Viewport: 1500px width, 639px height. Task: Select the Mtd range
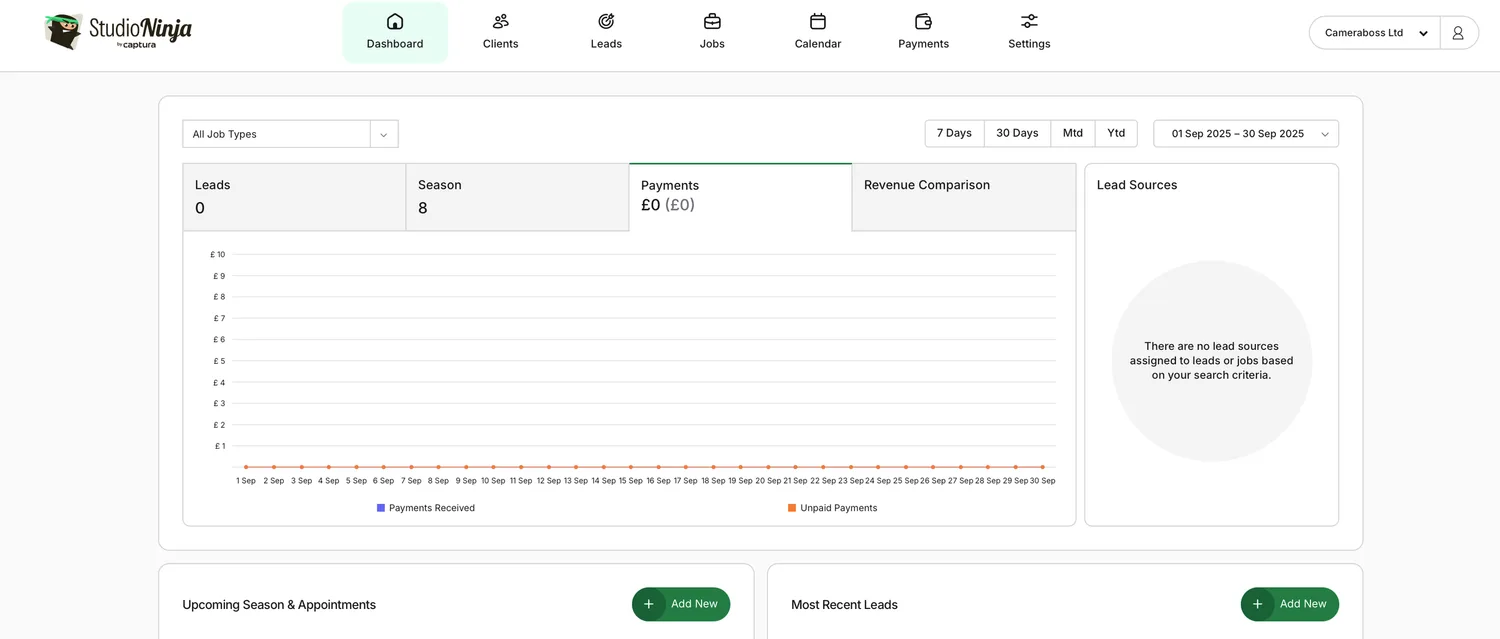1073,133
